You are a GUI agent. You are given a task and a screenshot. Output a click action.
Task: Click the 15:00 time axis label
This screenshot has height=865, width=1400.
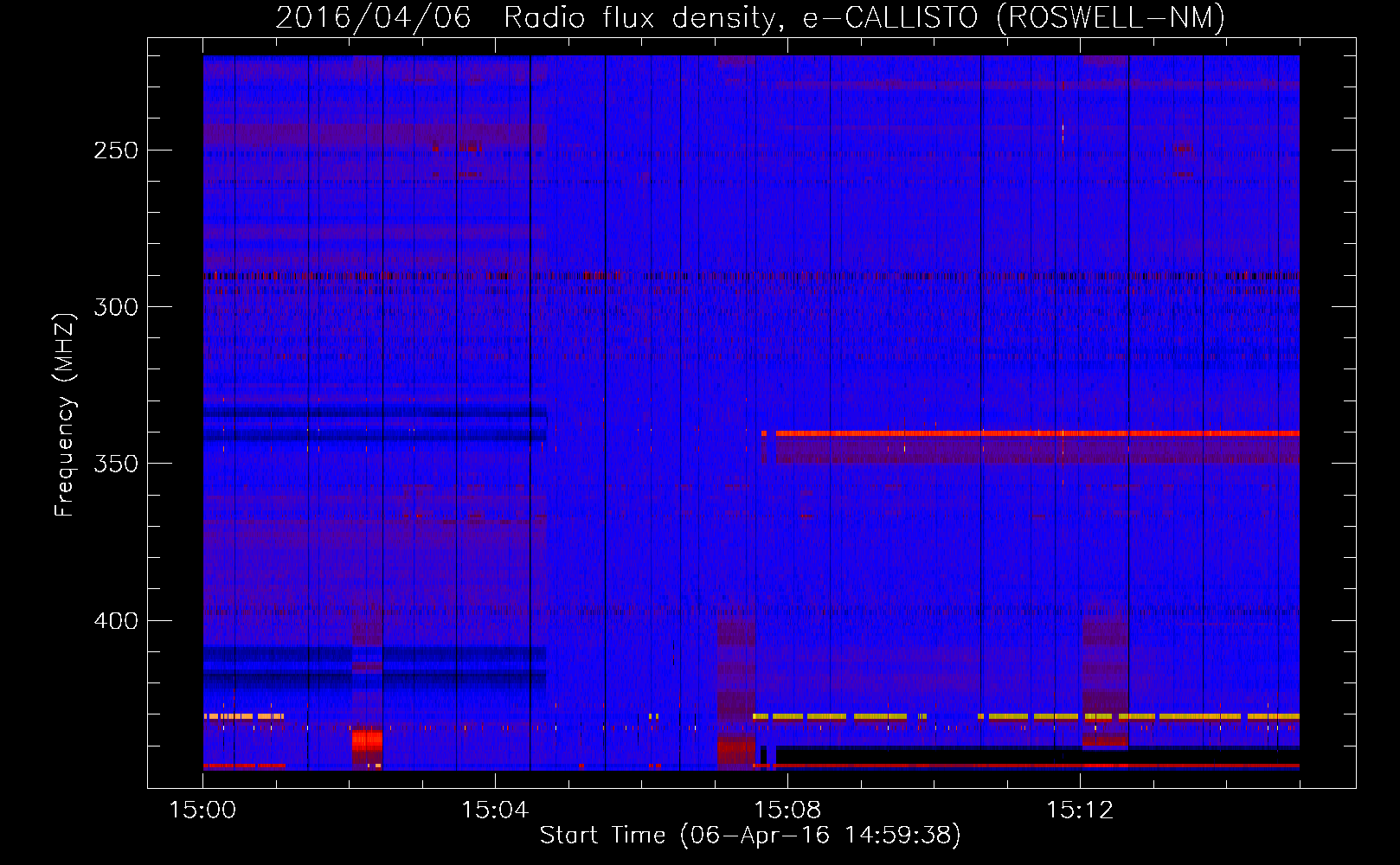pyautogui.click(x=202, y=811)
